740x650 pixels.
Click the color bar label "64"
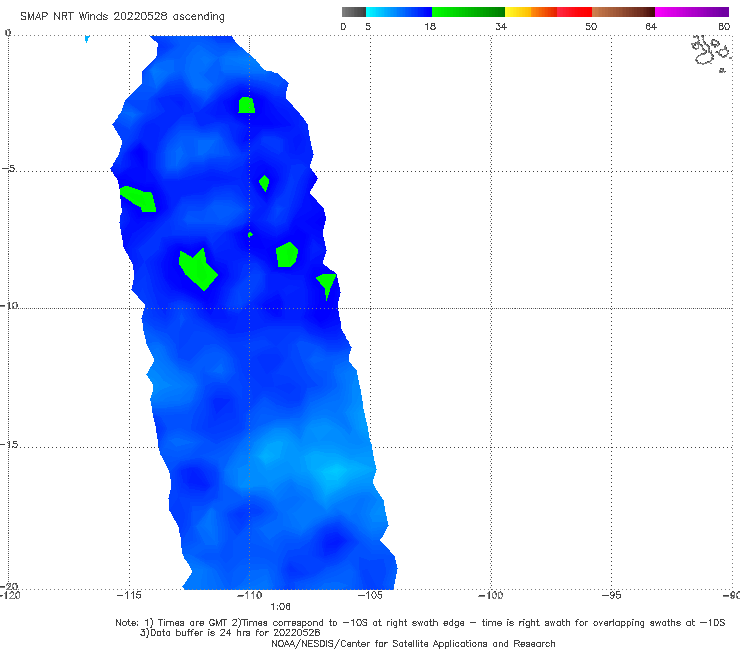click(651, 26)
